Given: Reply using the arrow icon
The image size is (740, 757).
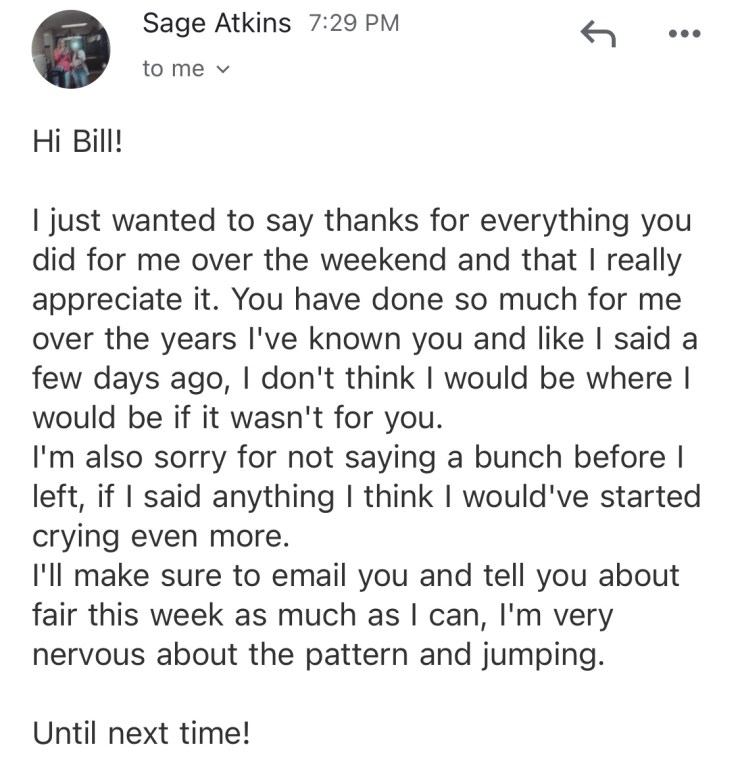Looking at the screenshot, I should coord(597,36).
